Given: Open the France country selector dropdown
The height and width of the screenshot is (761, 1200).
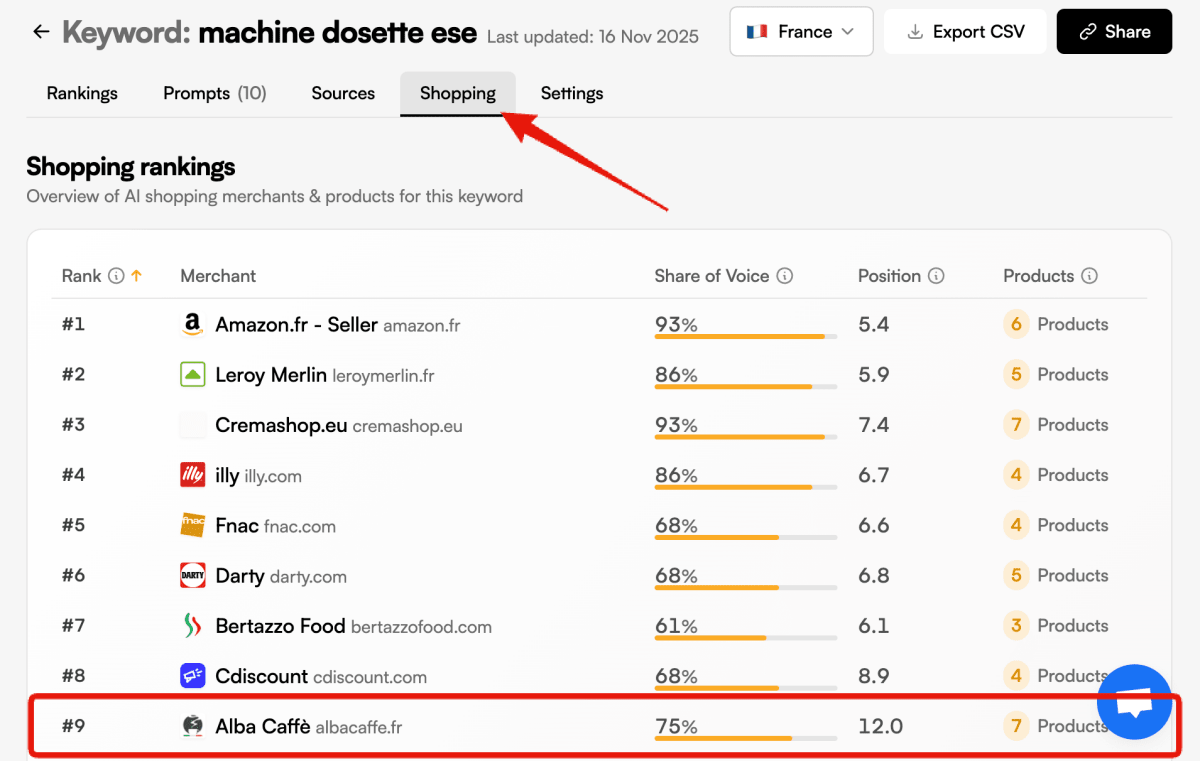Looking at the screenshot, I should point(801,31).
